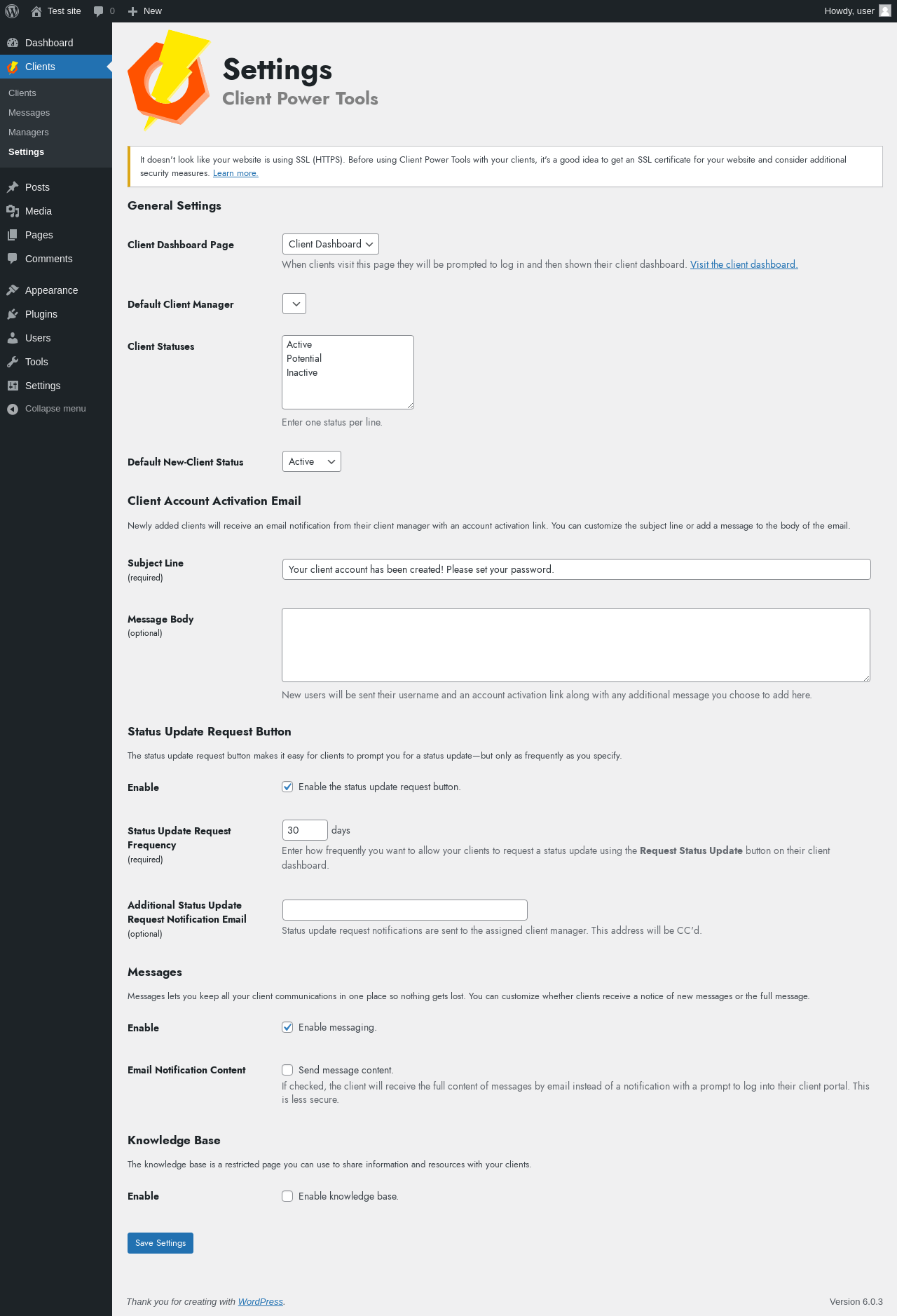Open Default New-Client Status dropdown
This screenshot has width=897, height=1316.
[312, 461]
